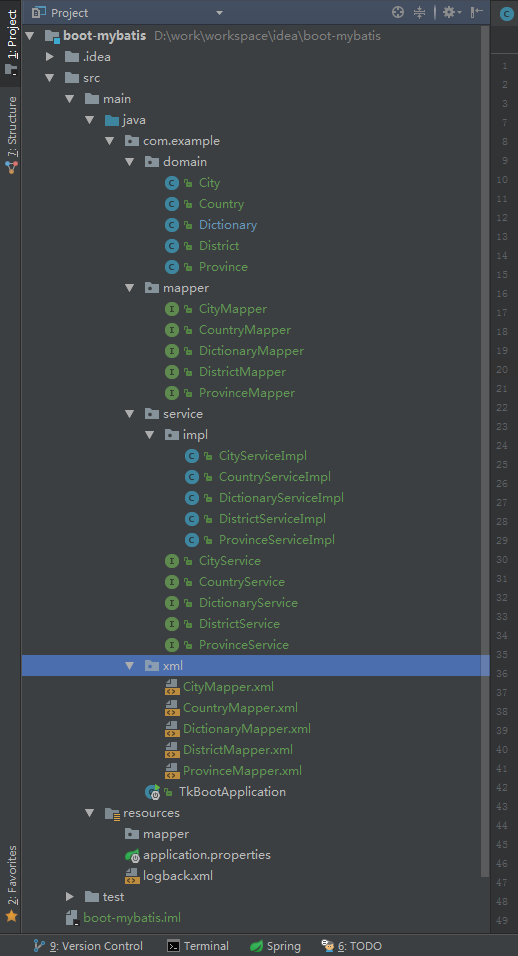Expand the .idea folder

[x=50, y=57]
